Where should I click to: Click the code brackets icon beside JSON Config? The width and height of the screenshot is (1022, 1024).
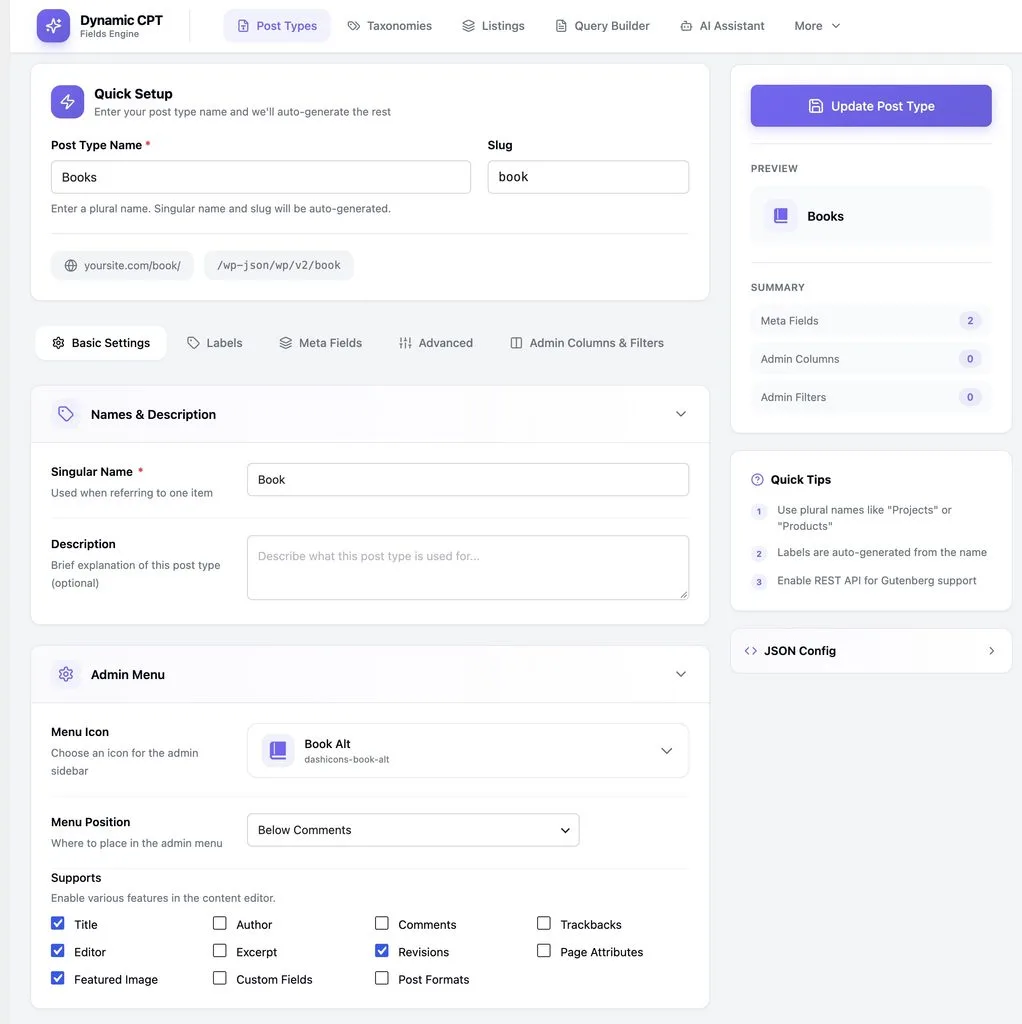point(750,650)
